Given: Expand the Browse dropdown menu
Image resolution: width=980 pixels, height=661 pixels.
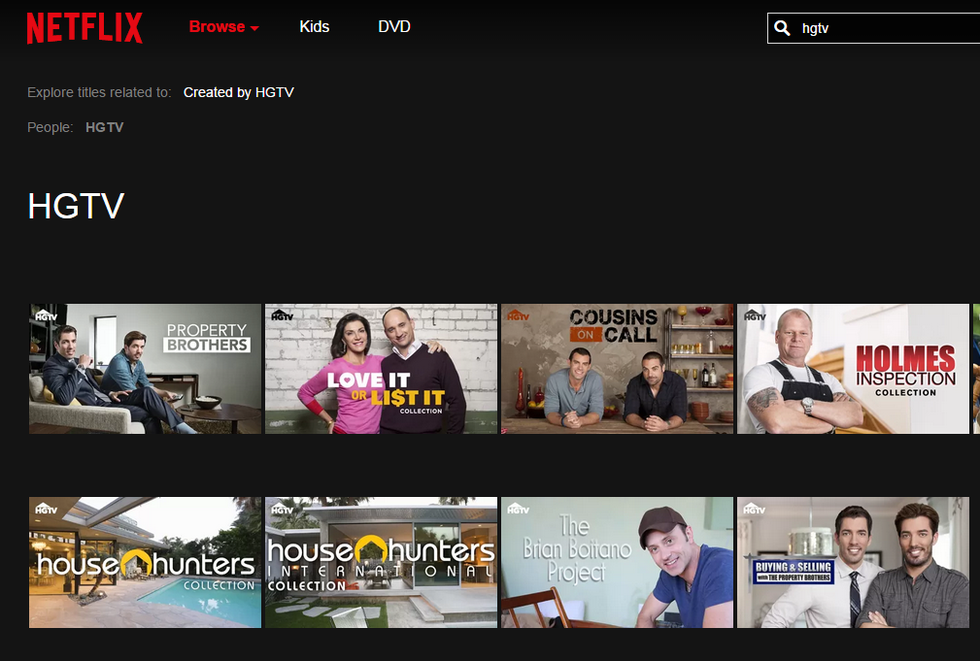Looking at the screenshot, I should pos(223,27).
